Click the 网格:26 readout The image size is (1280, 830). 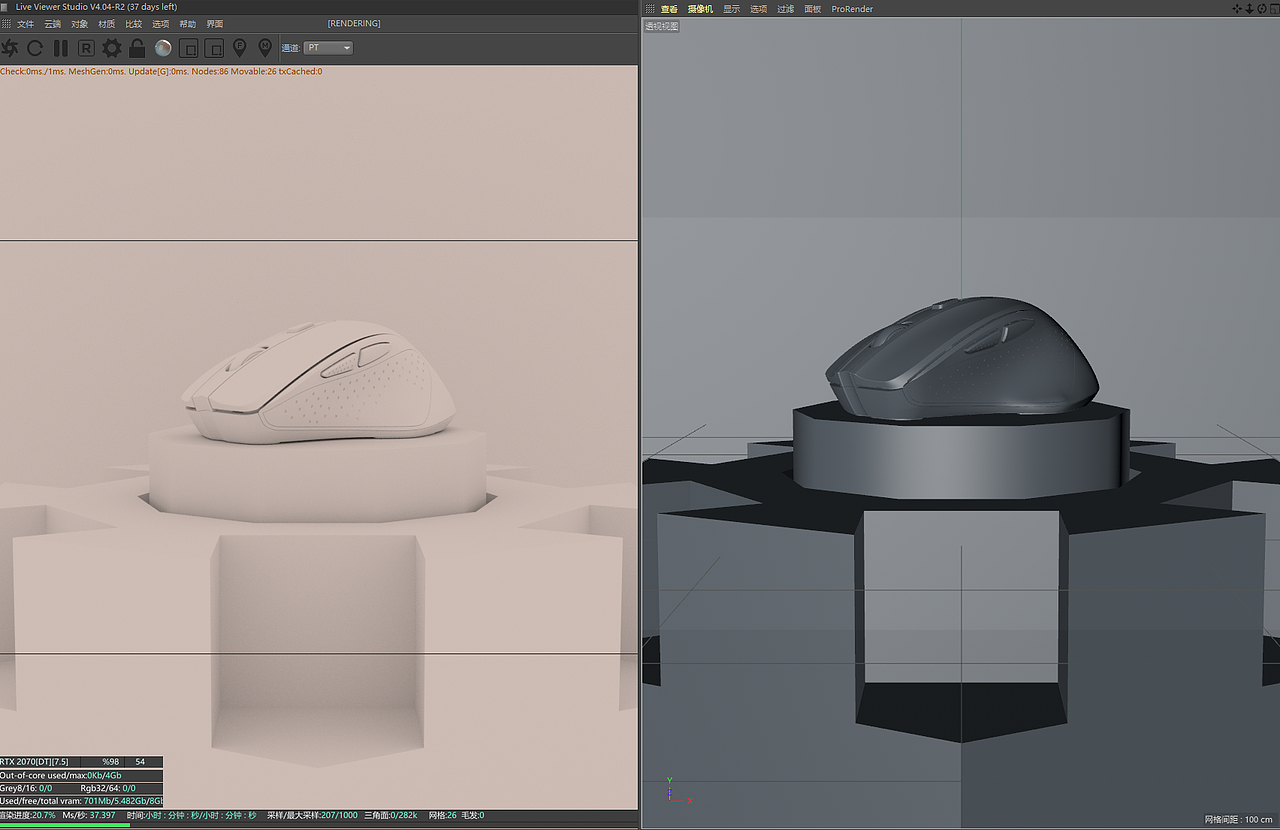click(x=442, y=815)
